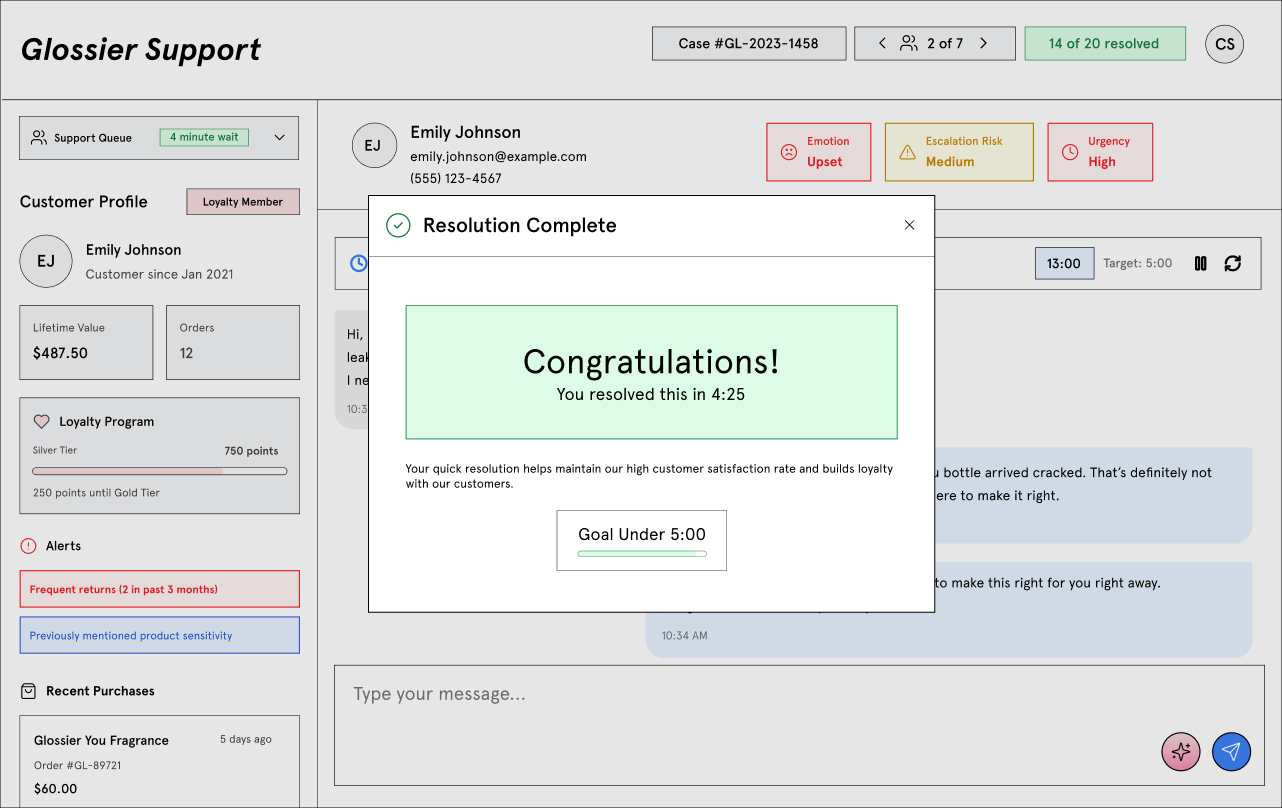Click the green checkmark icon in dialog header
The width and height of the screenshot is (1282, 808).
tap(398, 225)
